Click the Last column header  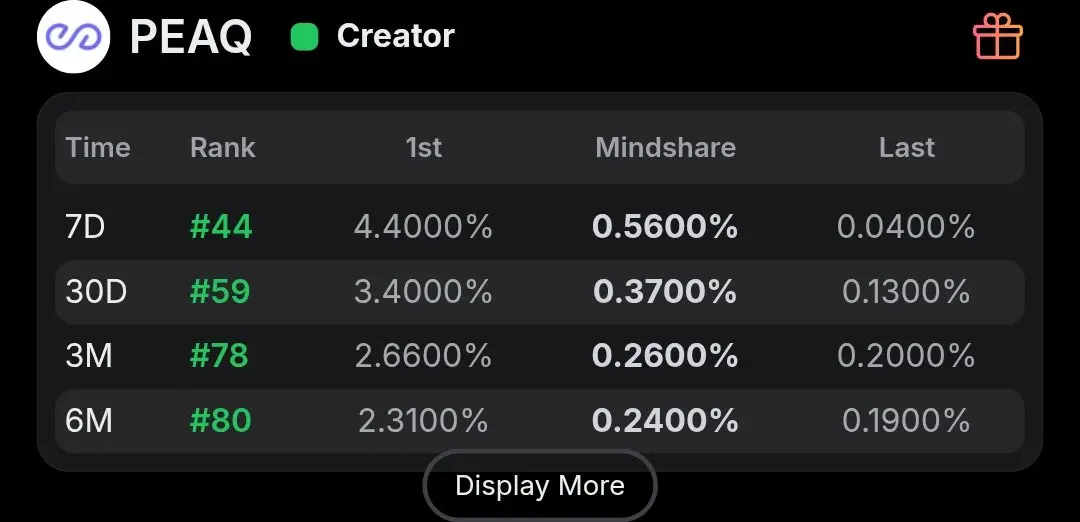pos(906,147)
